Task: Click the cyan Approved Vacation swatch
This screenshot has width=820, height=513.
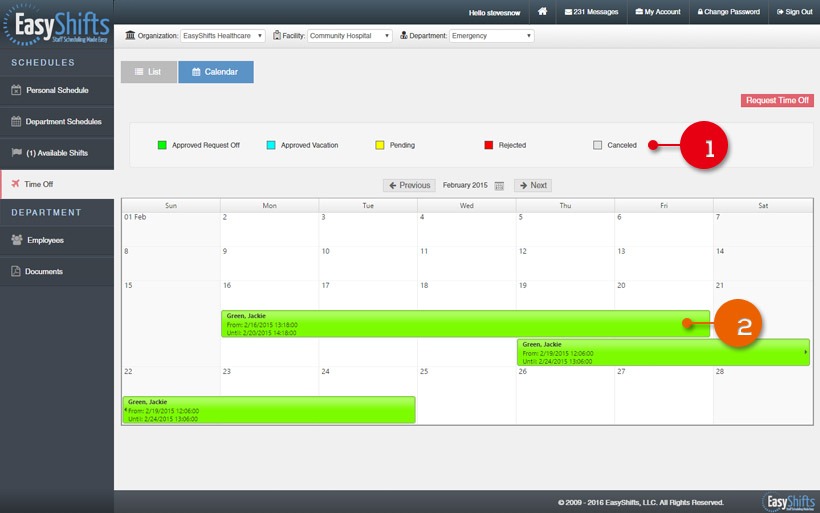Action: coord(271,145)
